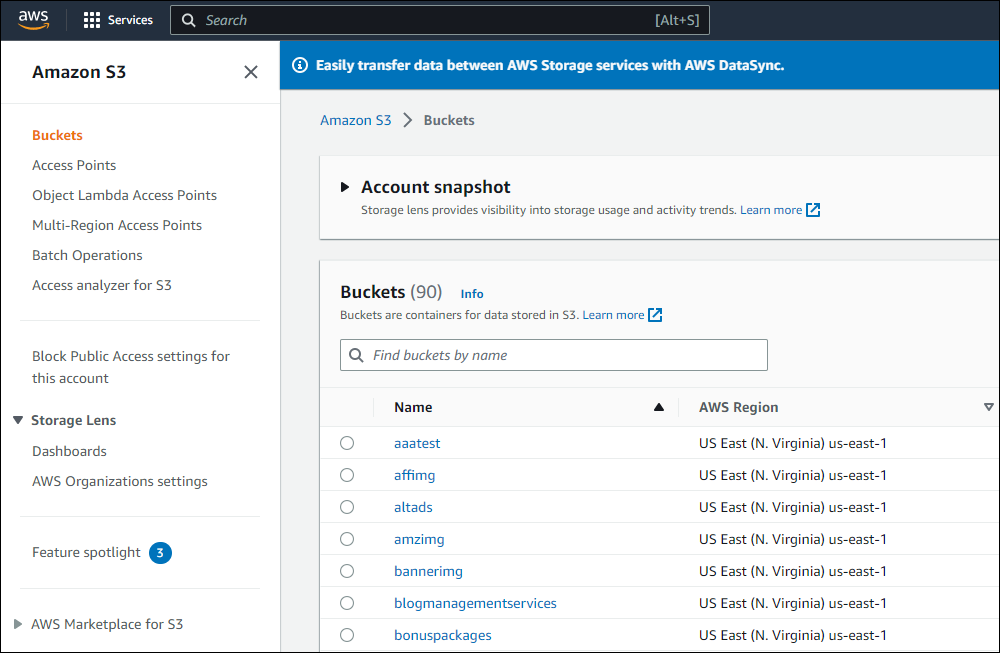The width and height of the screenshot is (1000, 653).
Task: Click the Buckets breadcrumb text
Action: [x=449, y=121]
